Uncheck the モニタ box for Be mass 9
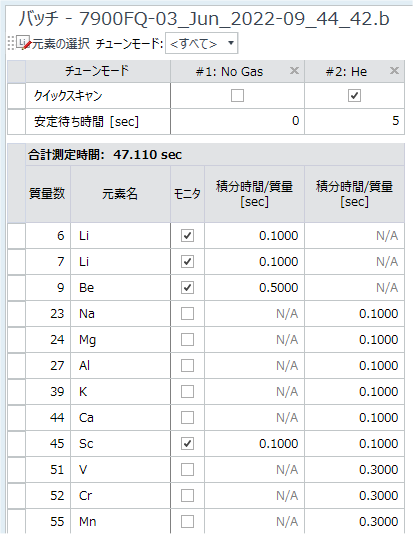 click(187, 288)
